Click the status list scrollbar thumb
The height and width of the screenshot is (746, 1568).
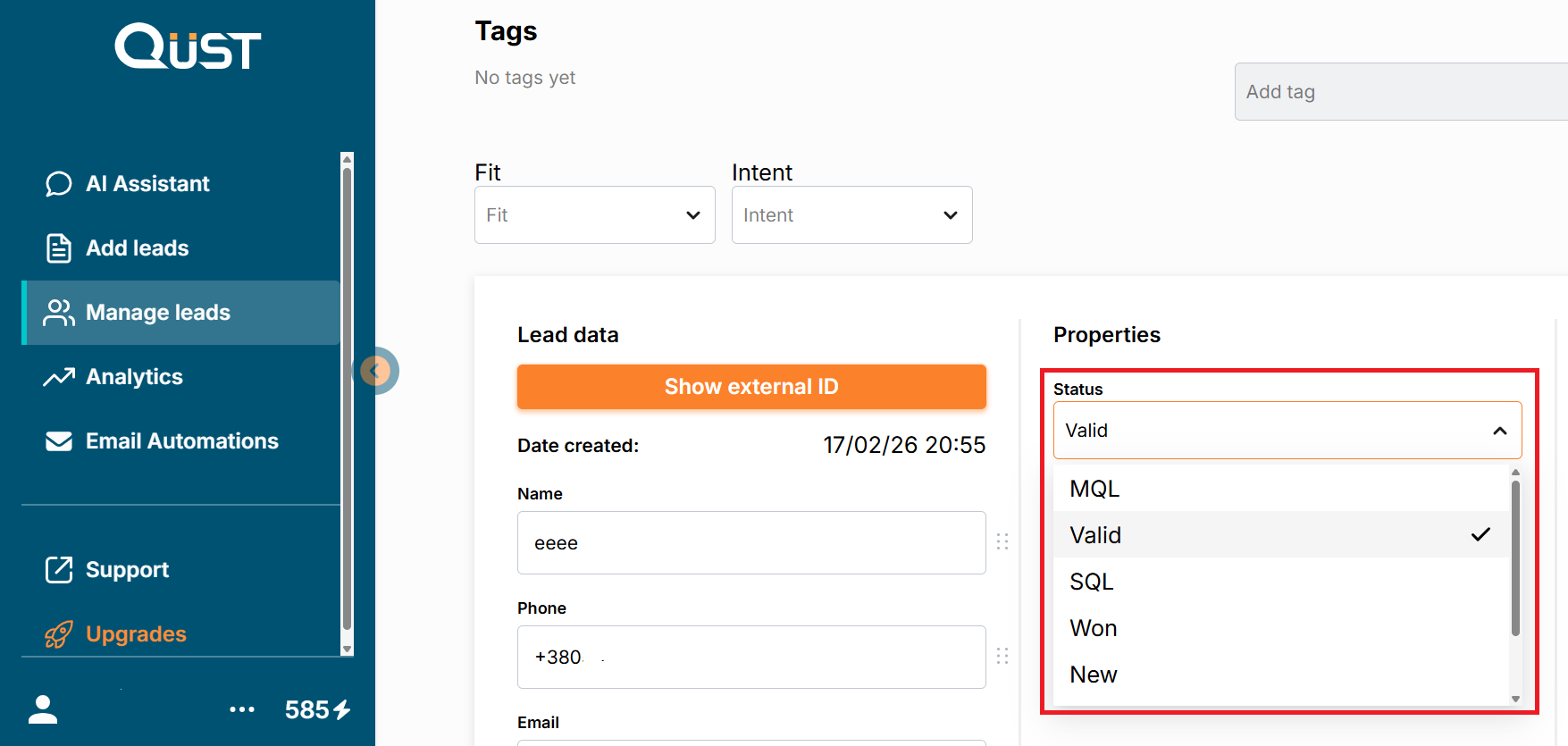click(x=1515, y=557)
